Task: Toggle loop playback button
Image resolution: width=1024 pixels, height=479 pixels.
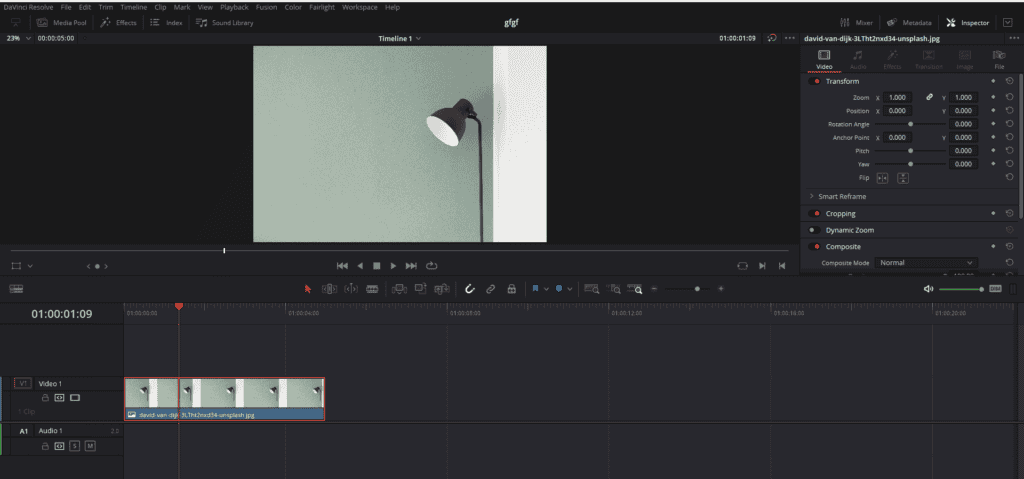Action: (432, 266)
